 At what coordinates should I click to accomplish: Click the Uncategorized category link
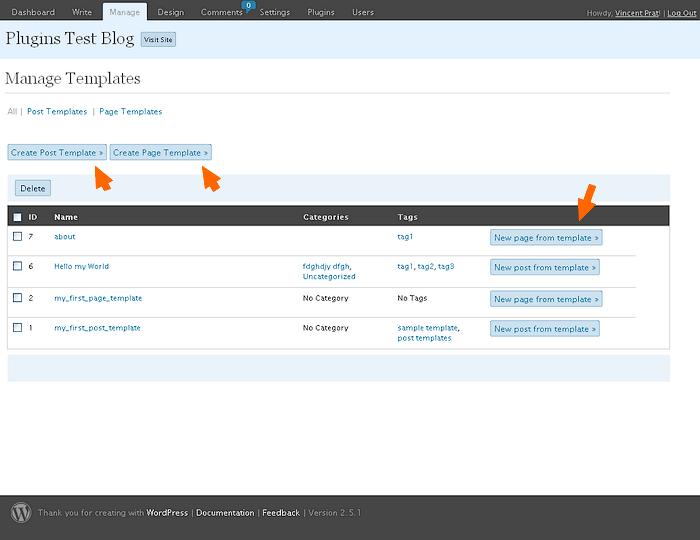tap(329, 277)
